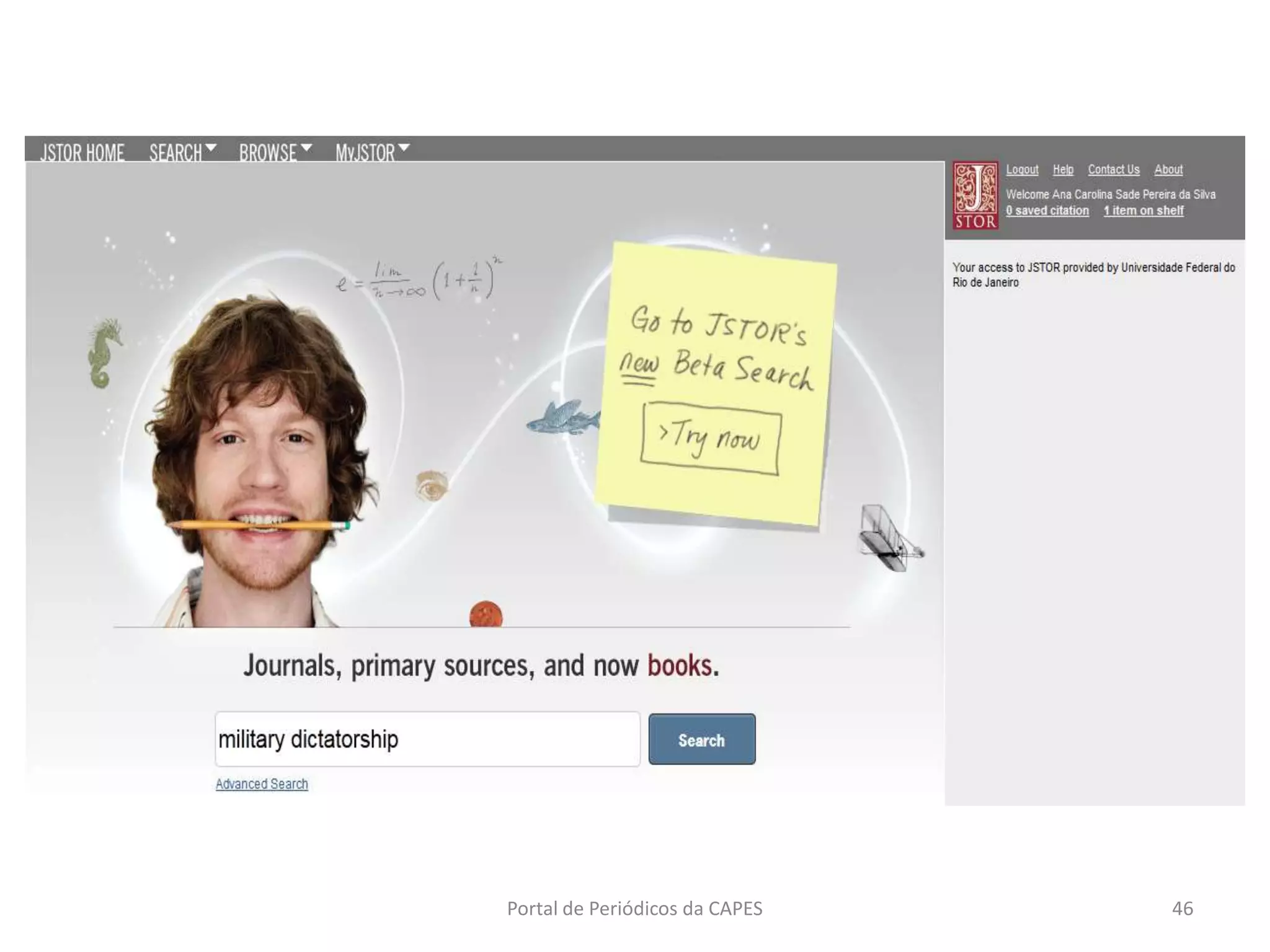Viewport: 1270px width, 952px height.
Task: Expand the BROWSE dropdown menu
Action: pyautogui.click(x=275, y=151)
